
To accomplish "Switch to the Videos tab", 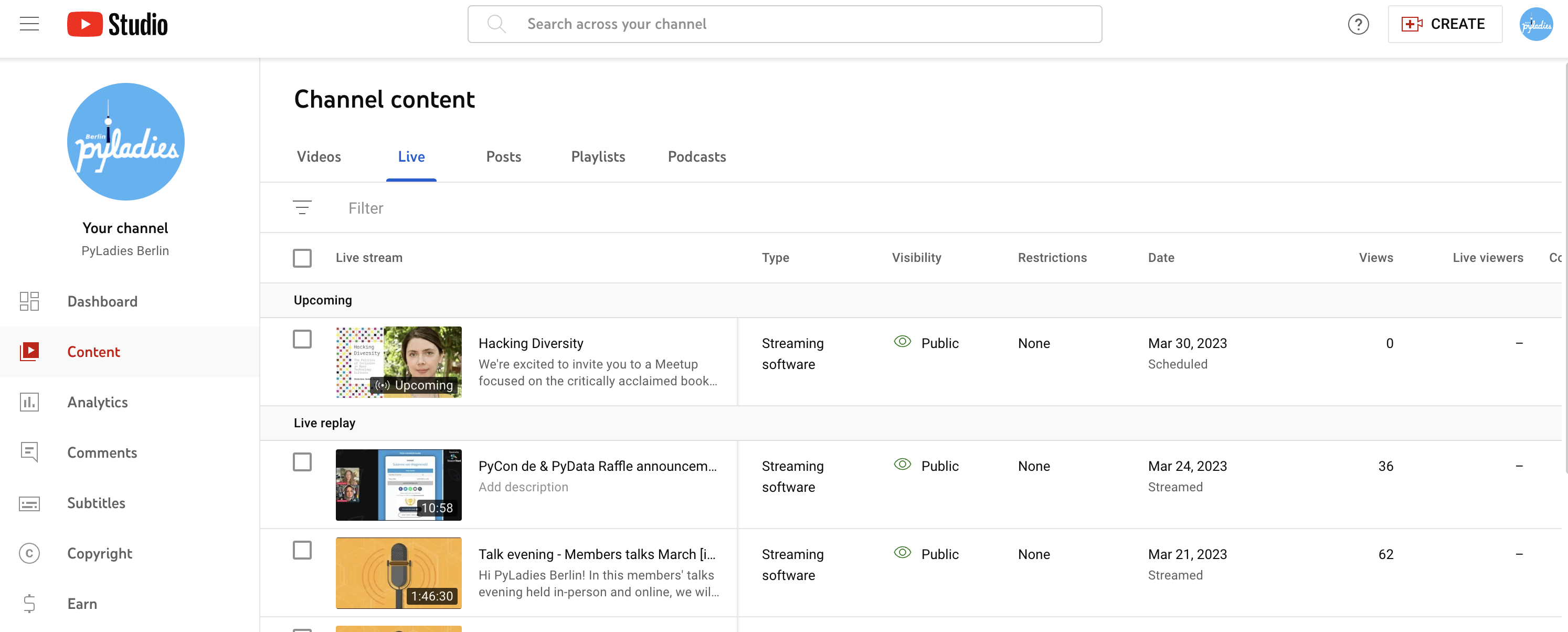I will [x=319, y=157].
